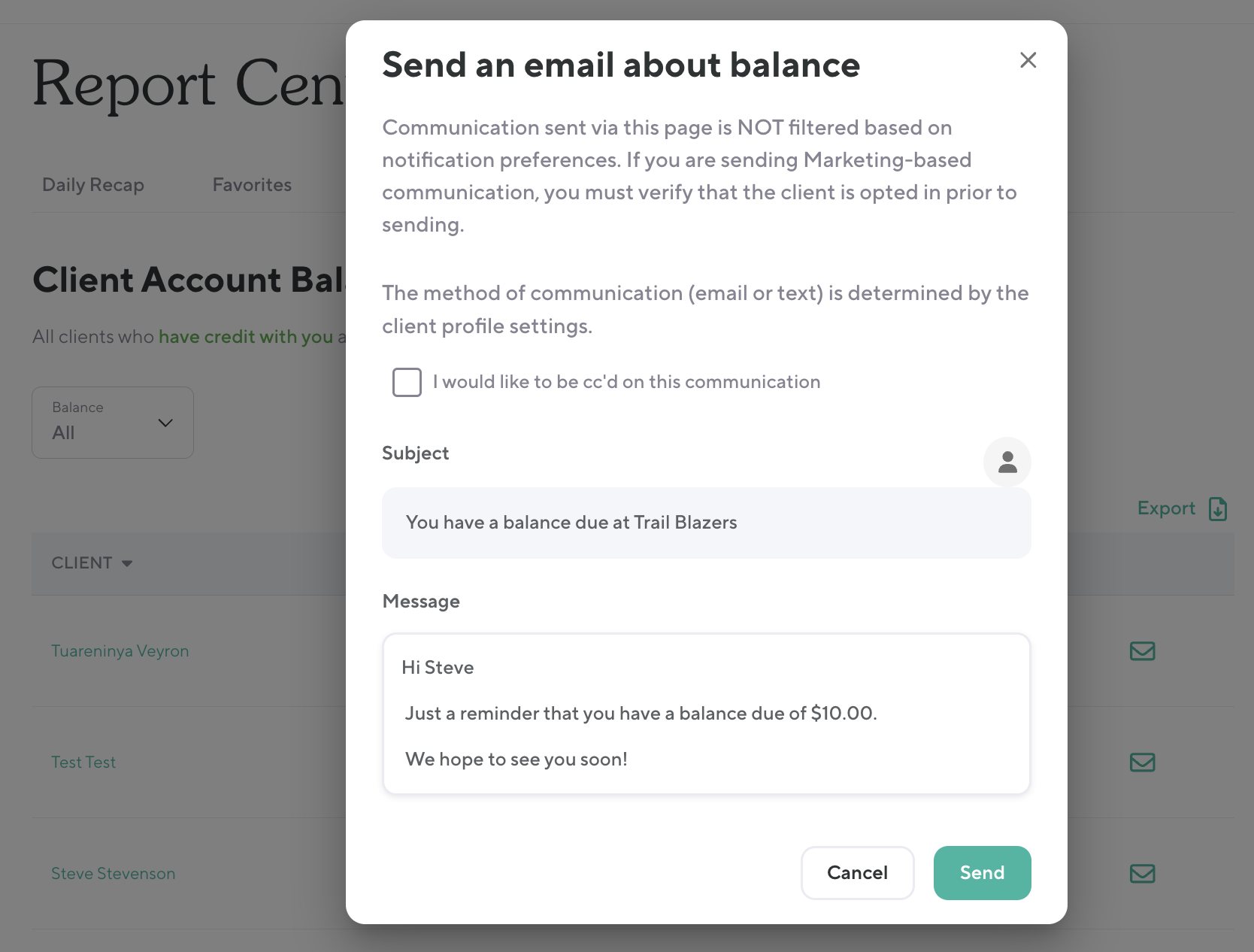
Task: Click the person icon beside Subject
Action: click(1007, 462)
